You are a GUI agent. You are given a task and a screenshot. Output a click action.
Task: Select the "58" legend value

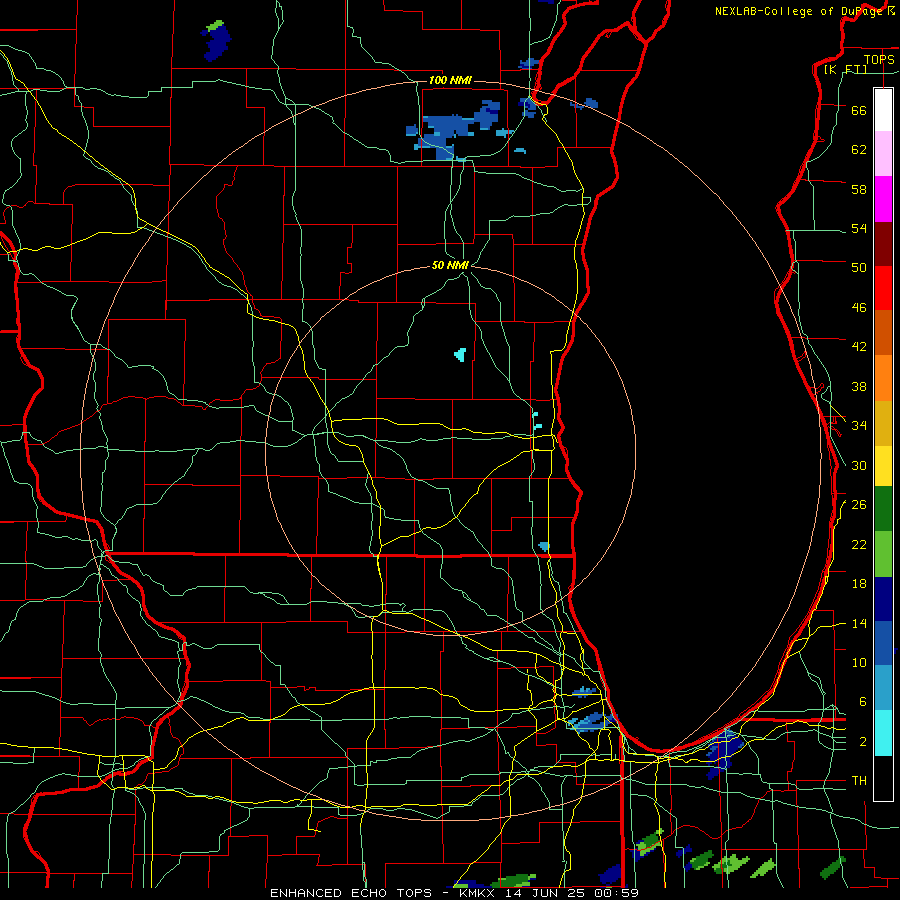click(x=859, y=189)
